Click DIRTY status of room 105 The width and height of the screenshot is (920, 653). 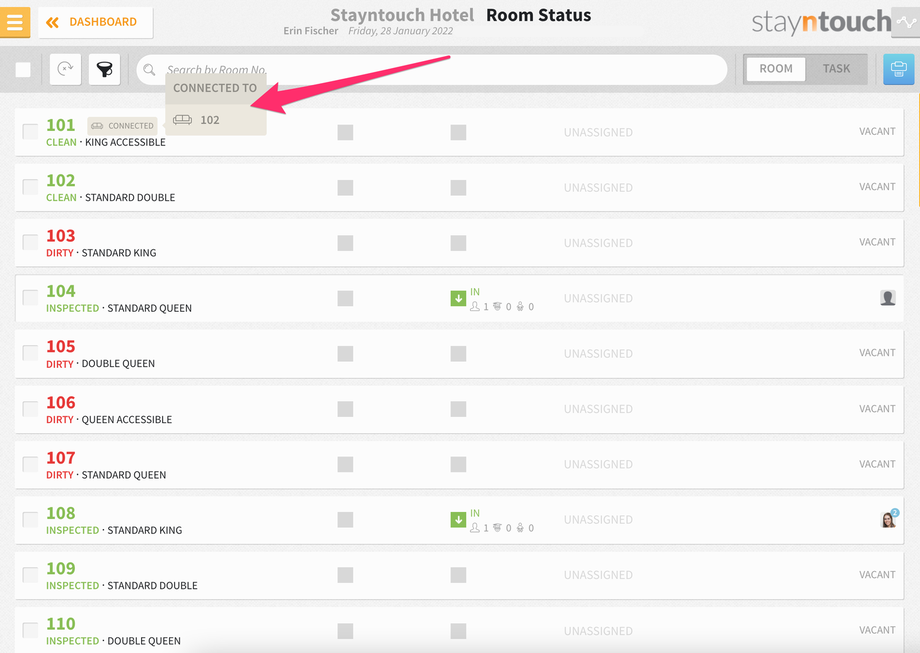click(x=60, y=364)
